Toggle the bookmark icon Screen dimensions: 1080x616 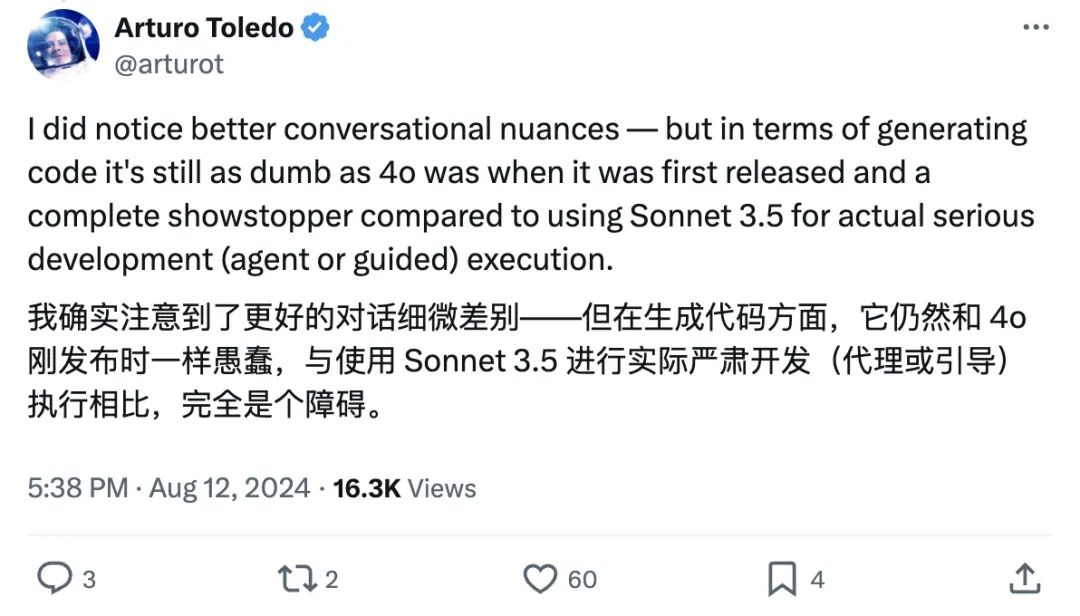[781, 578]
